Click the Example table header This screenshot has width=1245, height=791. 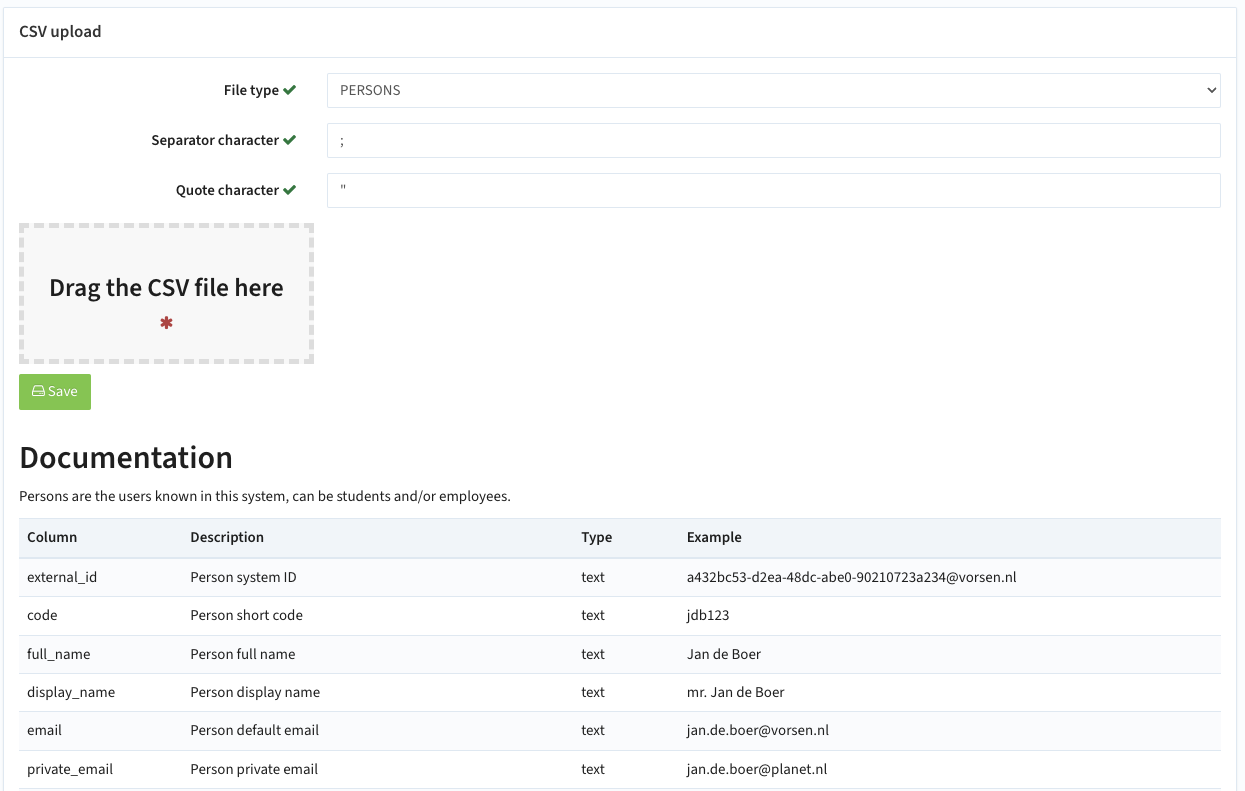(714, 537)
